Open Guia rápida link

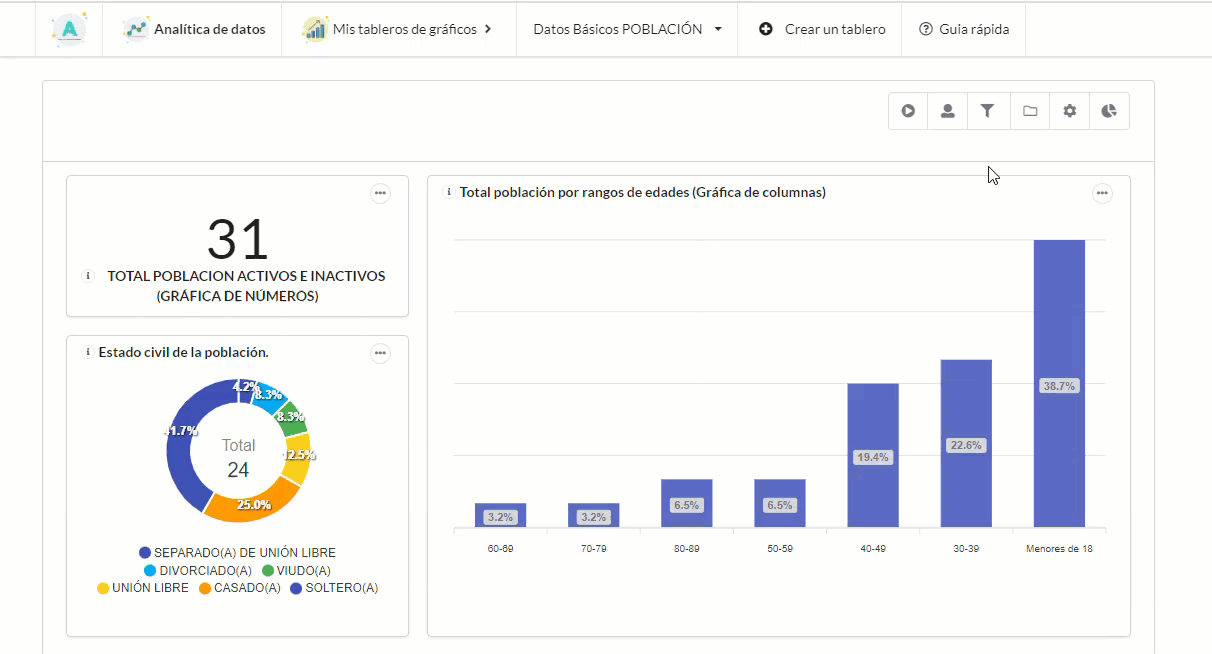point(963,29)
